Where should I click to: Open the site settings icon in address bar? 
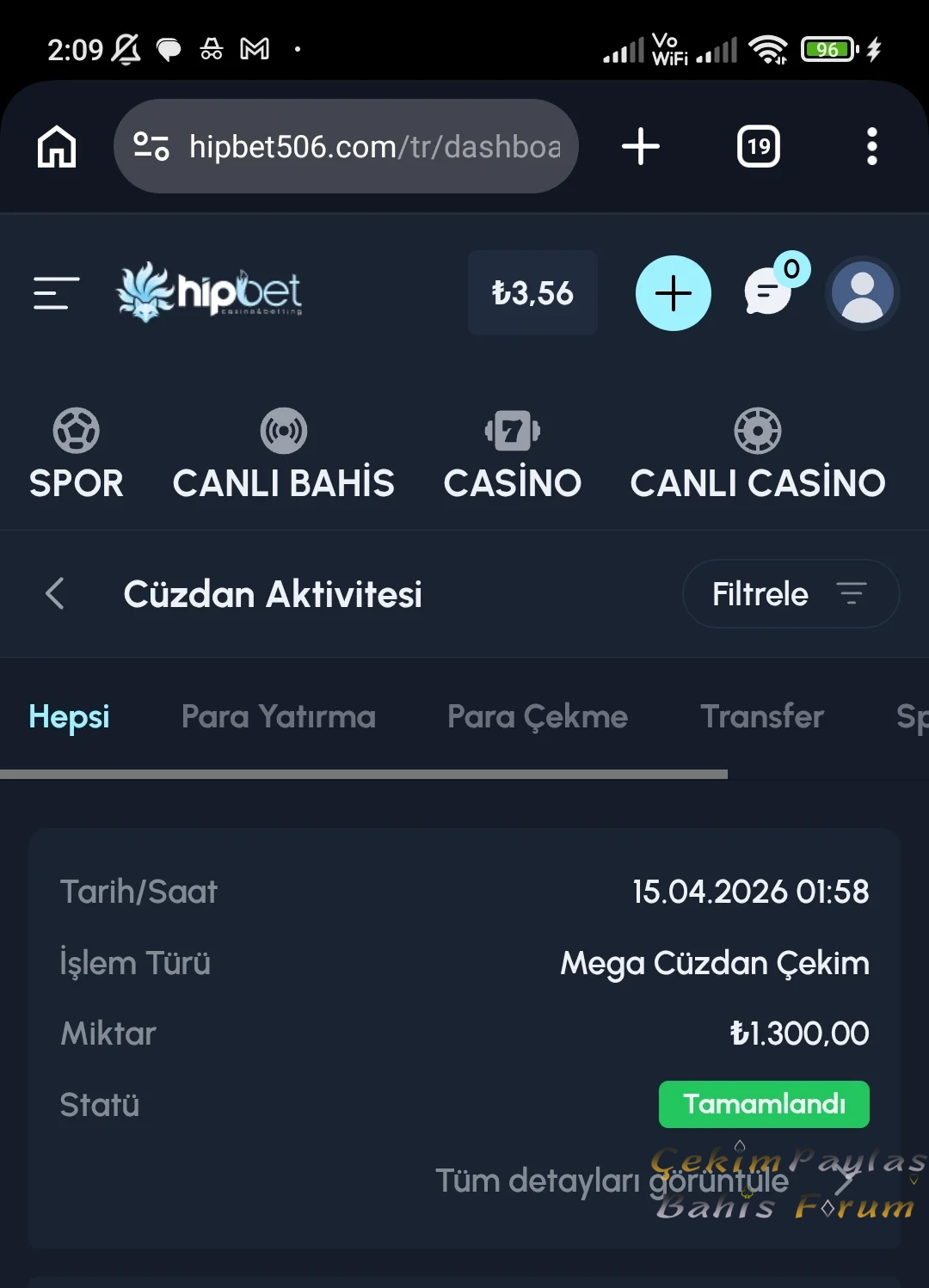151,146
